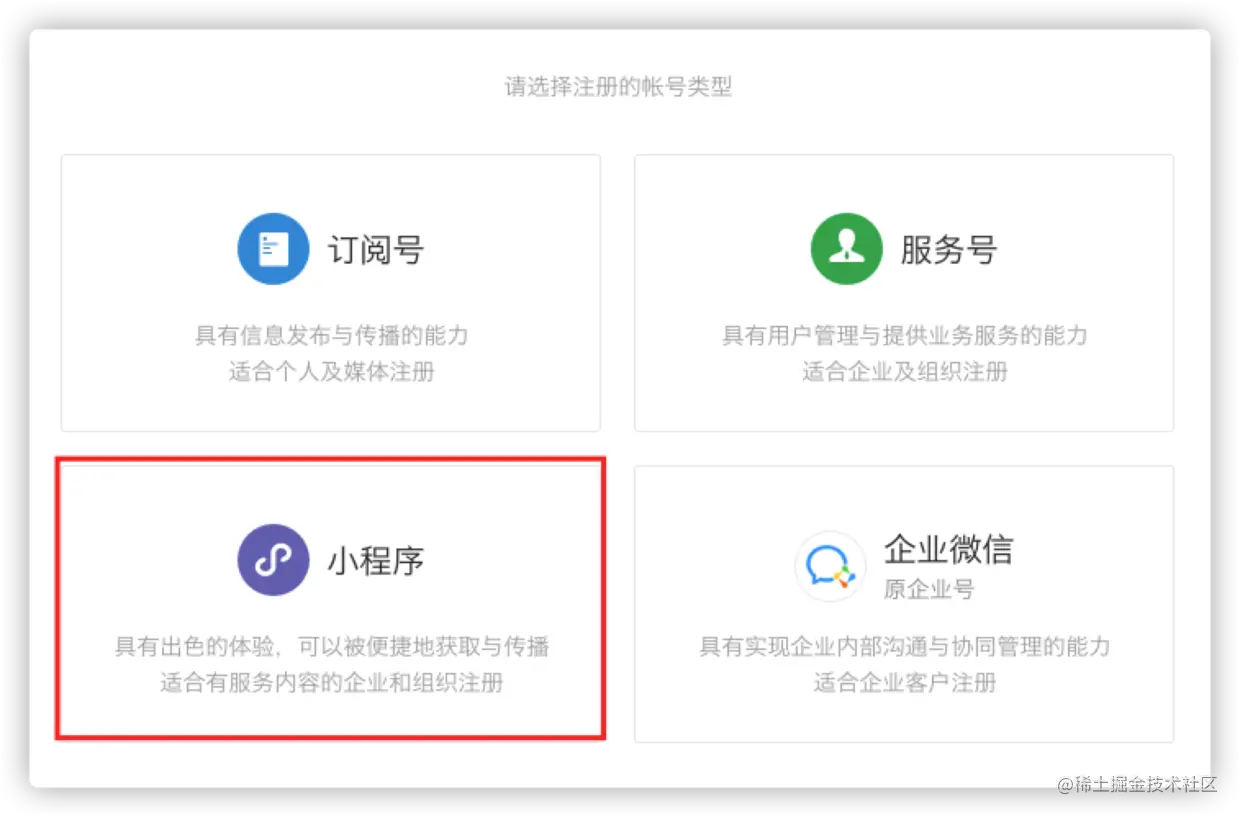
Task: Select the 服务号 title text
Action: click(x=949, y=249)
